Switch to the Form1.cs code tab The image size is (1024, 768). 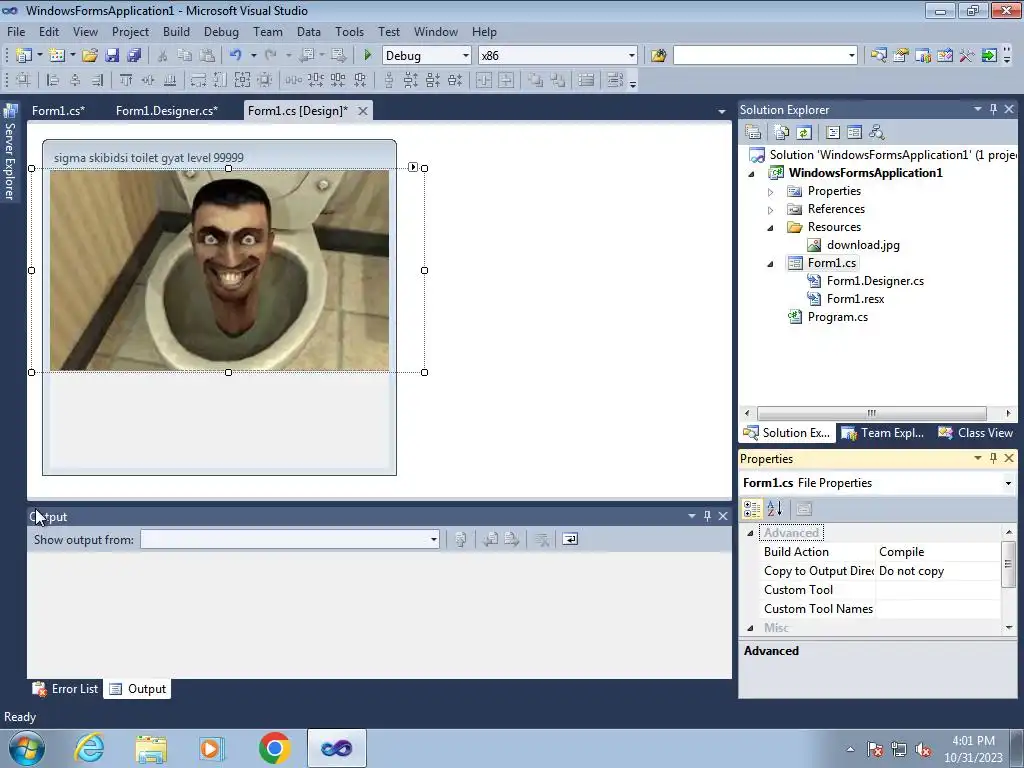pos(58,110)
